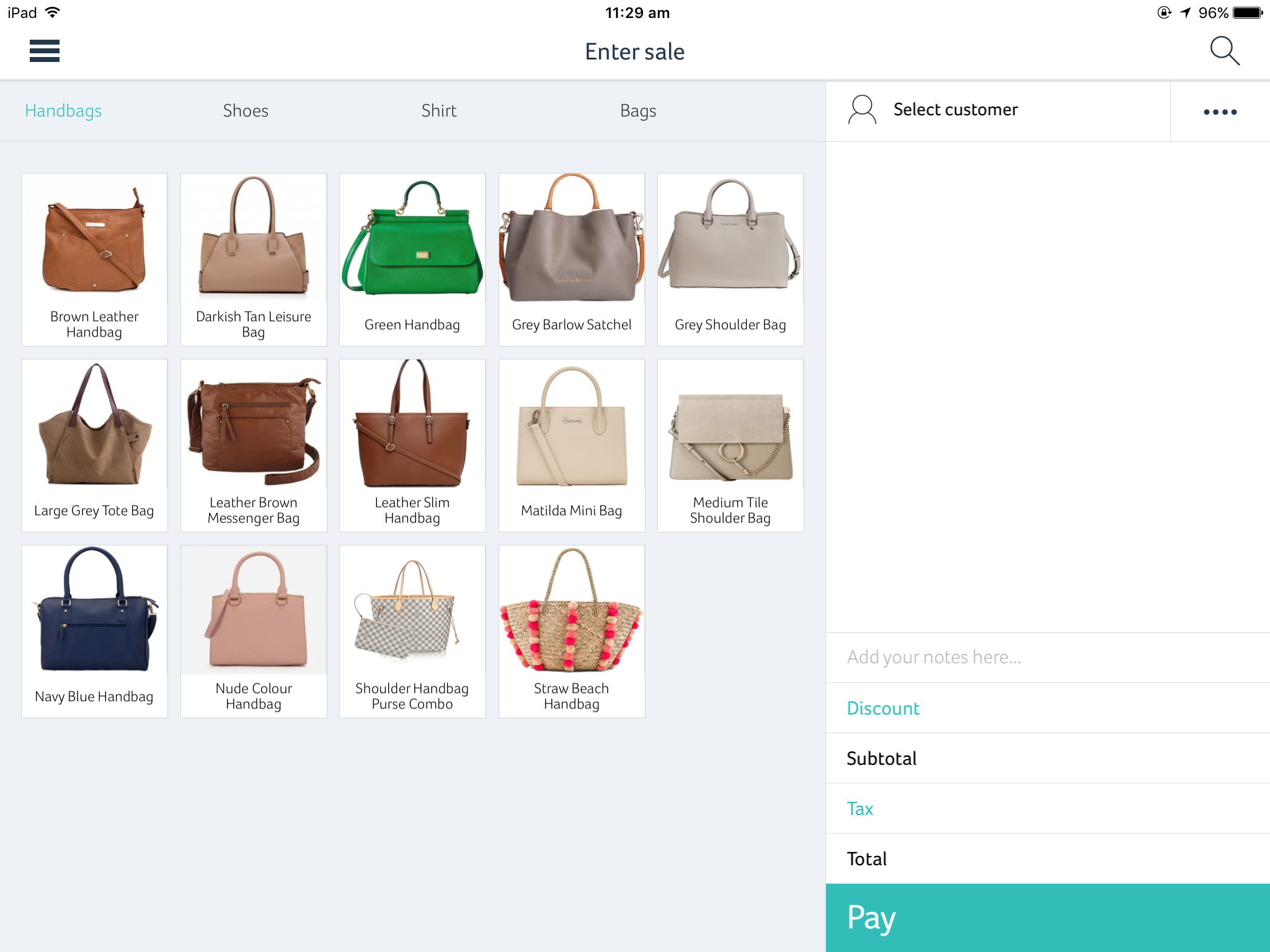The image size is (1270, 952).
Task: Click the customer profile icon
Action: [x=861, y=110]
